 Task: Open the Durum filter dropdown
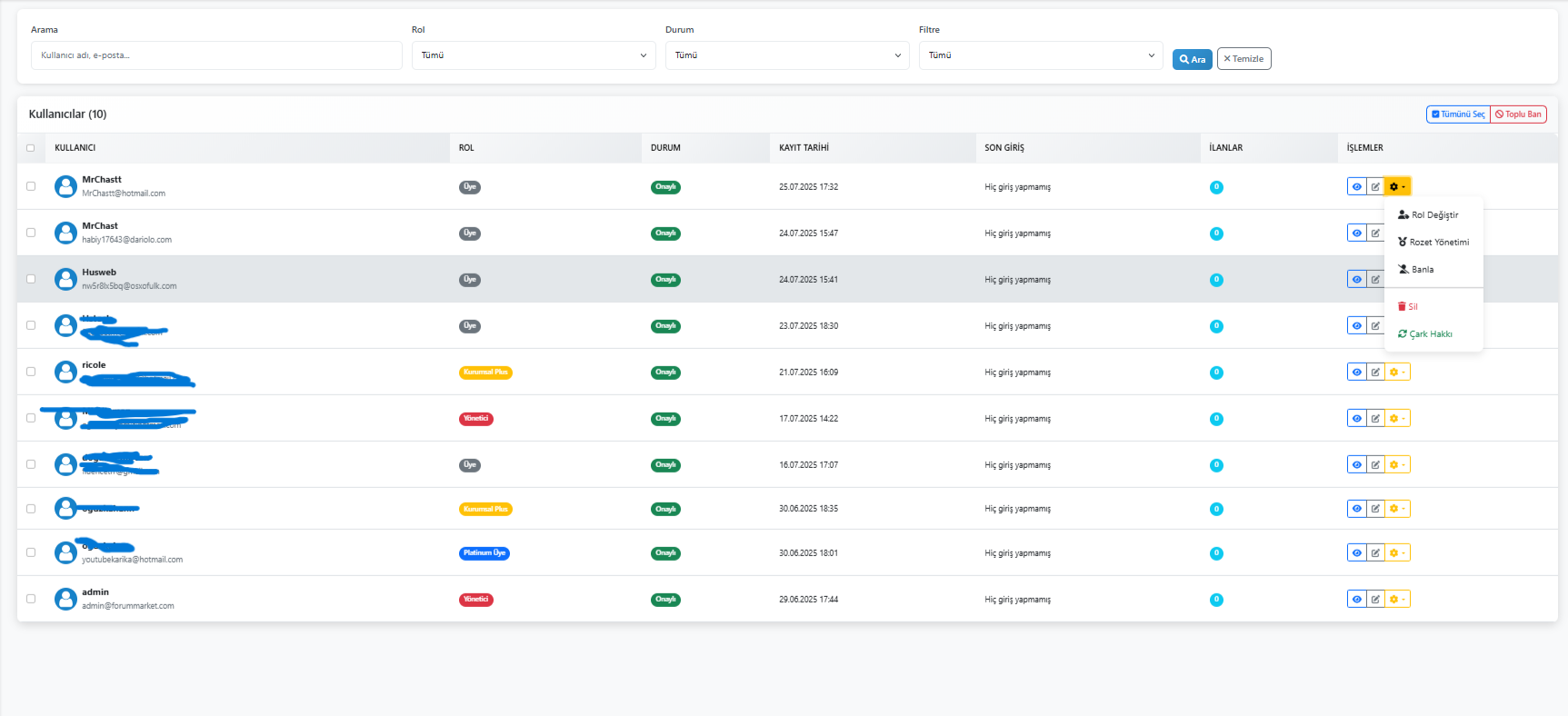(x=787, y=55)
